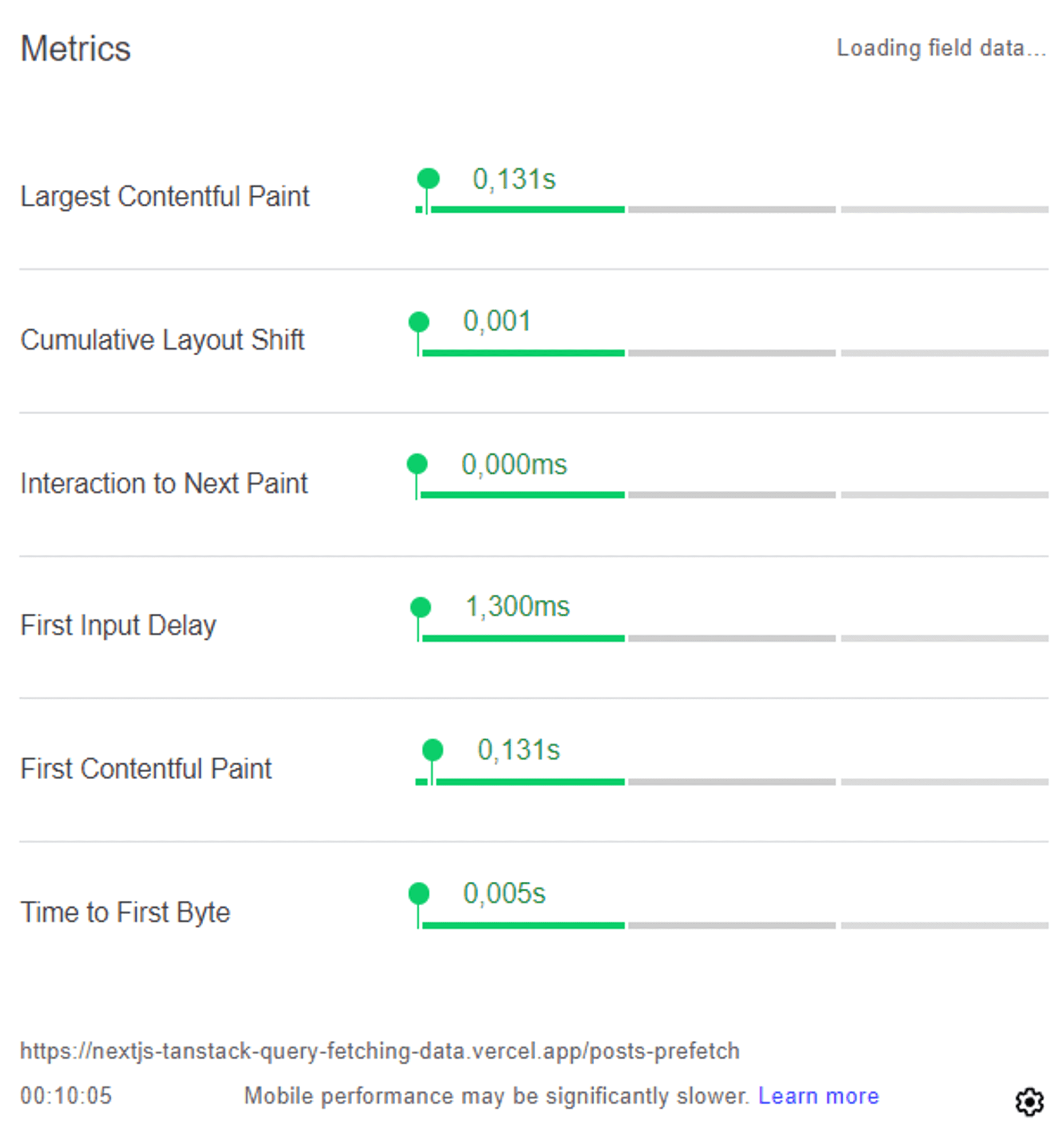The width and height of the screenshot is (1064, 1145).
Task: Click the Largest Contentful Paint marker dot
Action: (428, 179)
